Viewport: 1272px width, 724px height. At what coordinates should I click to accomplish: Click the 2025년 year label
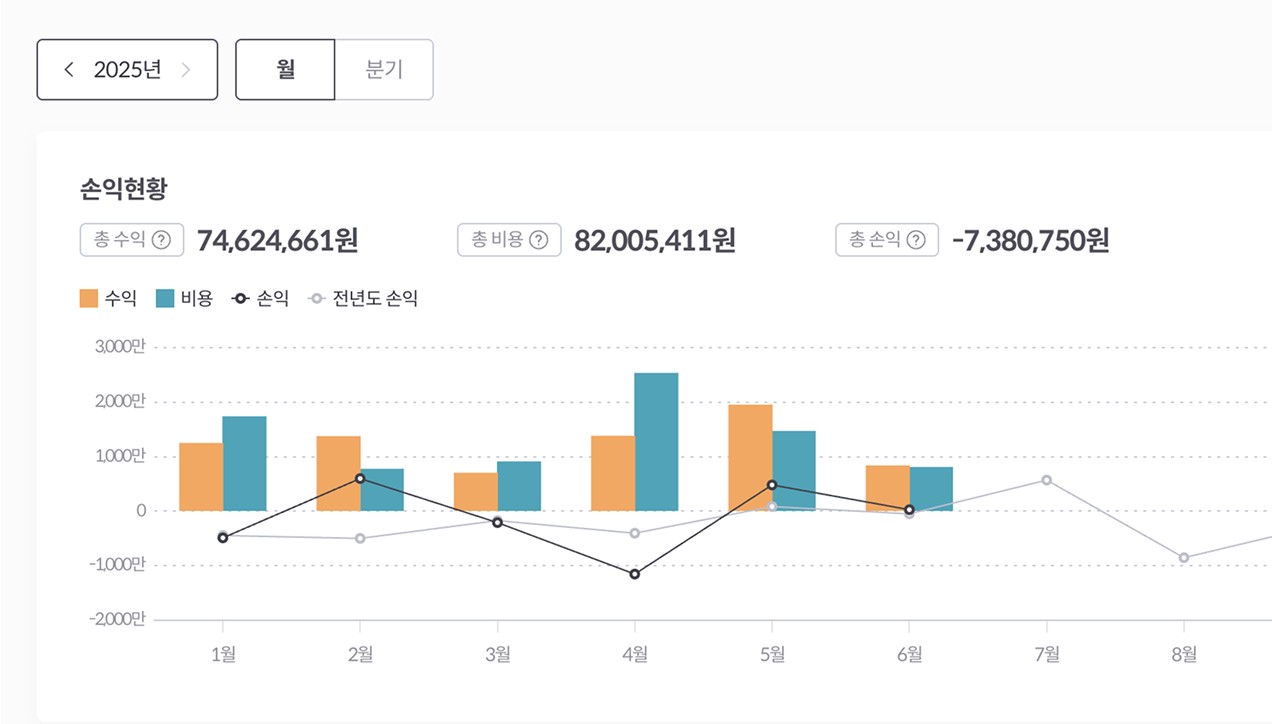[x=127, y=70]
